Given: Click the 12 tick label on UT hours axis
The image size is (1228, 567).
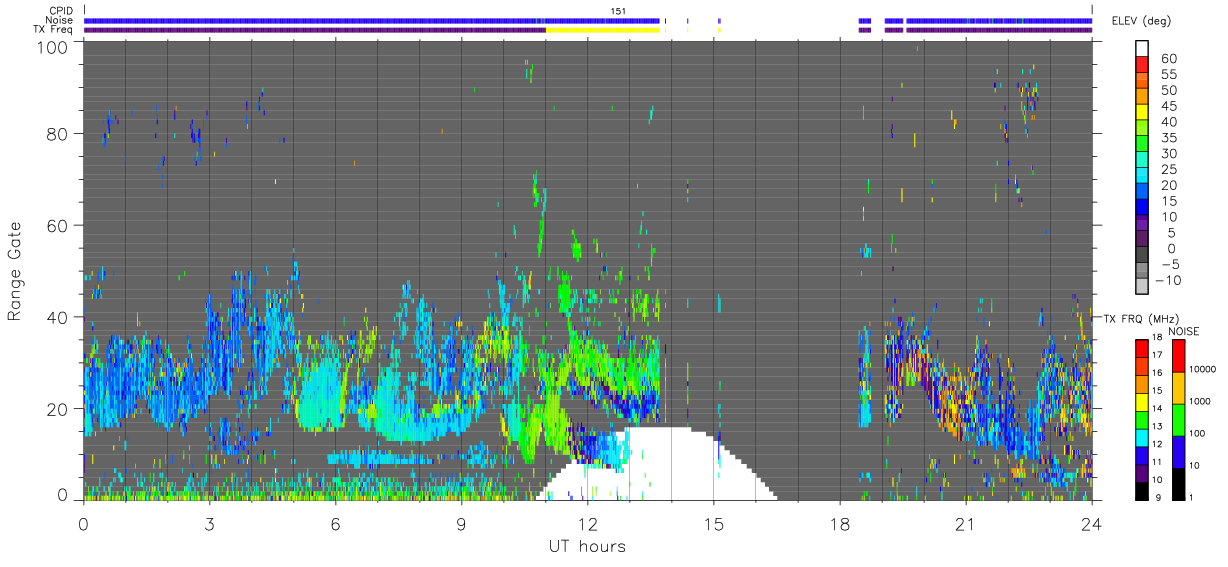Looking at the screenshot, I should 587,523.
